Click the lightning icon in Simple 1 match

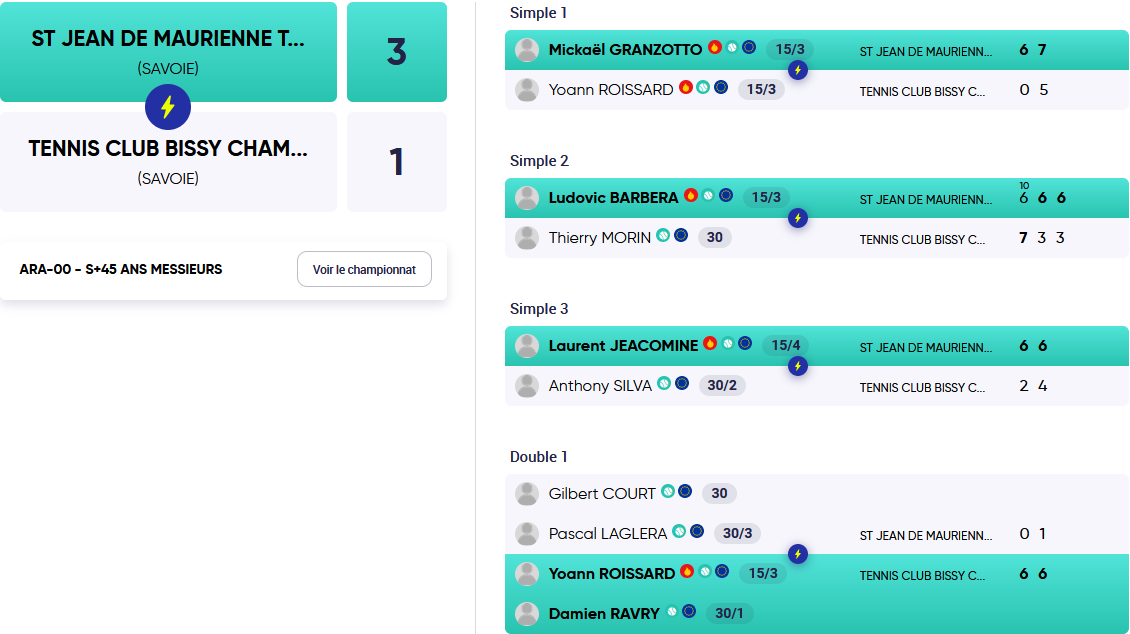click(798, 70)
